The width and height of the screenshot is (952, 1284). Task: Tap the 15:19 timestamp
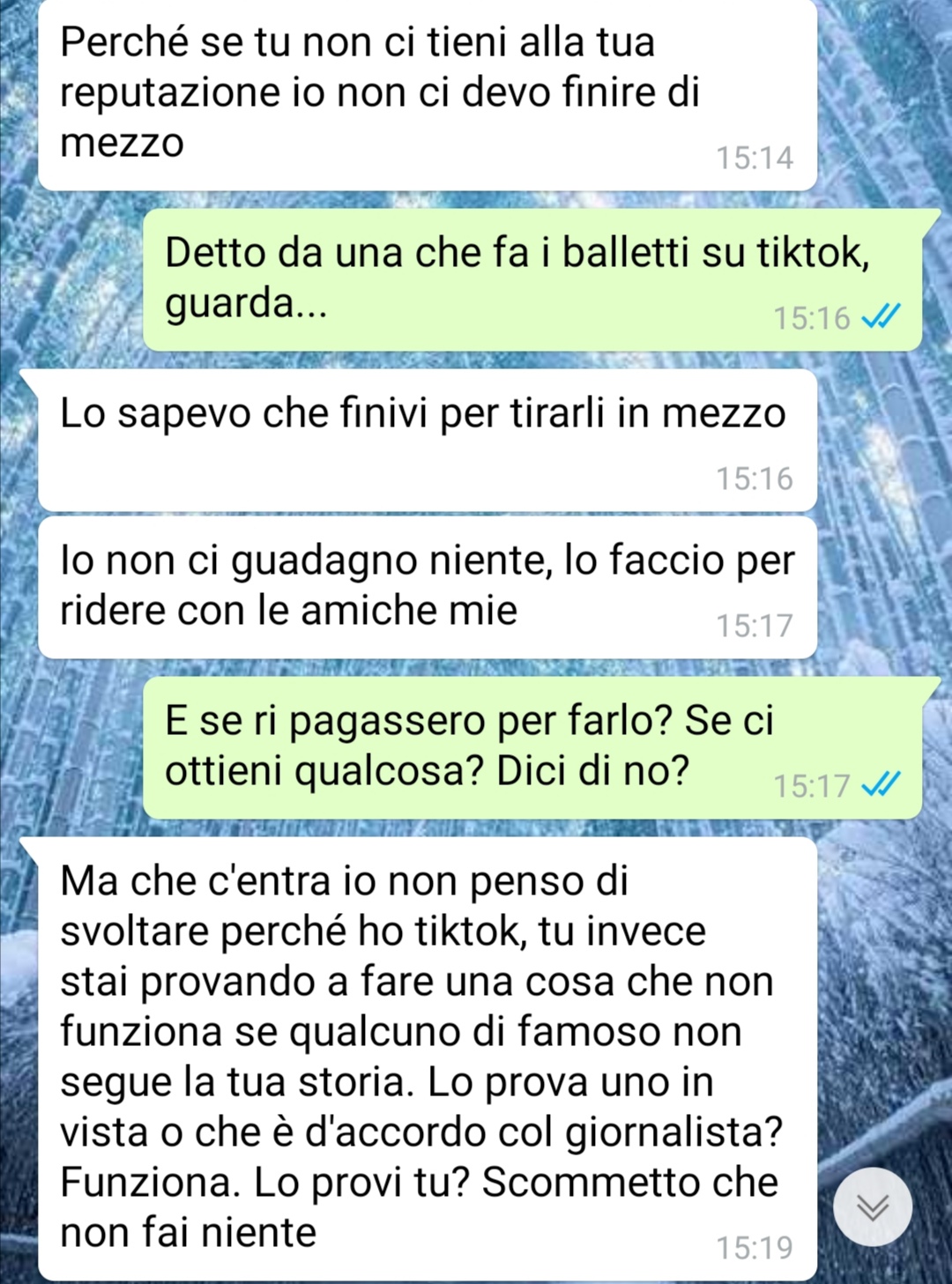coord(755,1248)
